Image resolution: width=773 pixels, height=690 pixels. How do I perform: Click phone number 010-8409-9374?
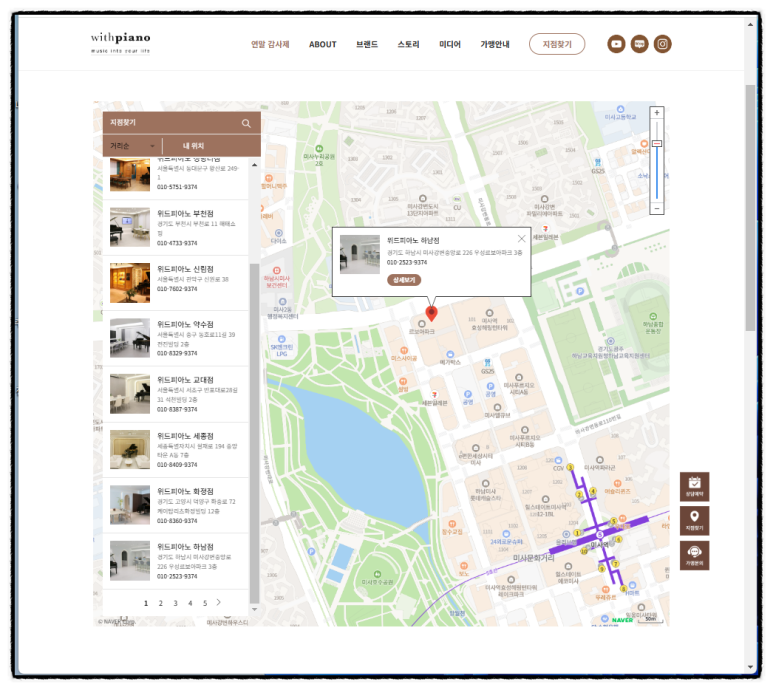(177, 465)
